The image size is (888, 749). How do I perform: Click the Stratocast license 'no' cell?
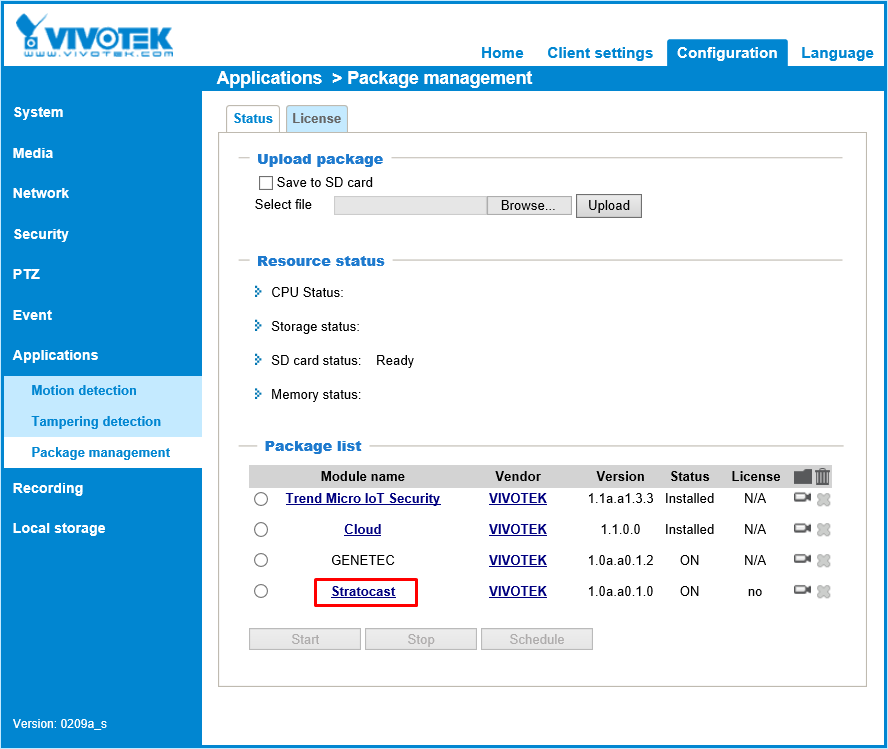(755, 592)
